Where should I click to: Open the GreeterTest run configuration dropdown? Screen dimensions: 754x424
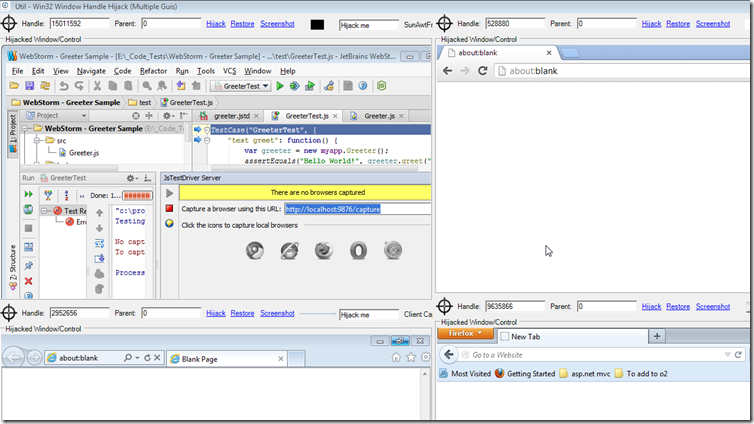click(x=240, y=86)
